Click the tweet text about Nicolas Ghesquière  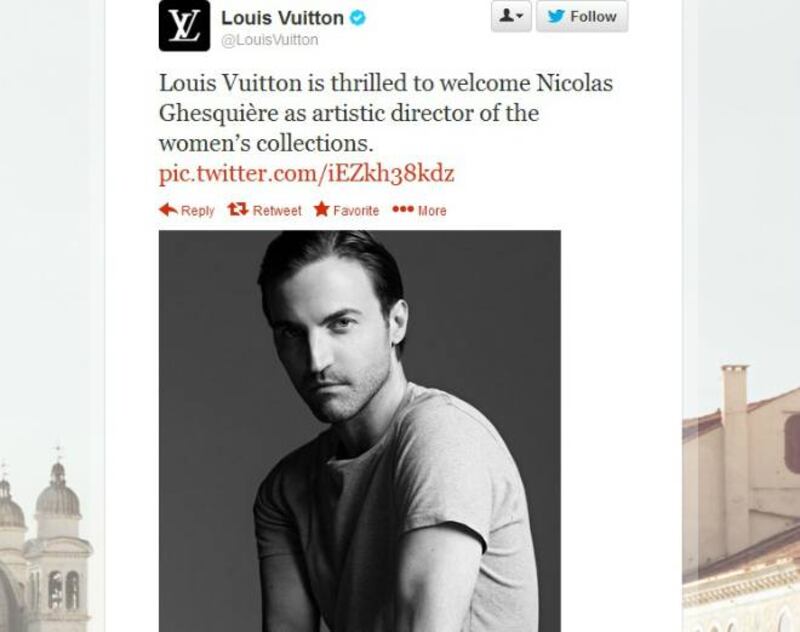pos(386,113)
